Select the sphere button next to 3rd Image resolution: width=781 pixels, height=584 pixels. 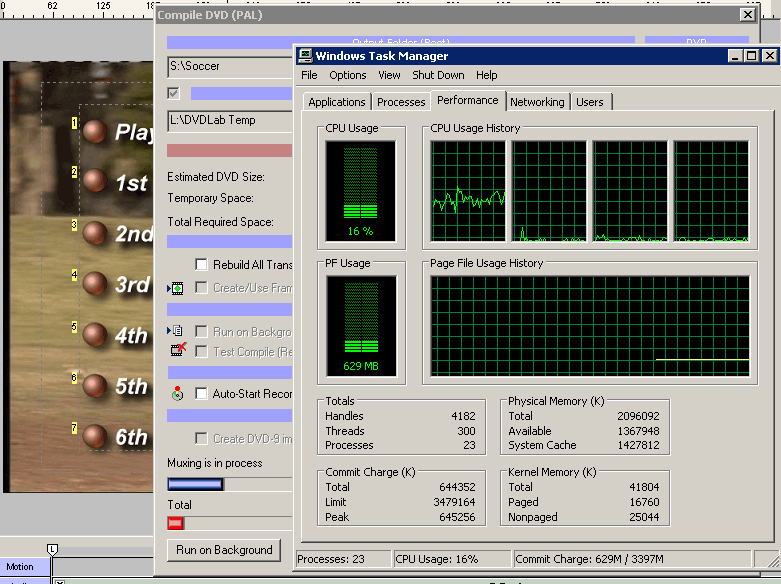[95, 283]
